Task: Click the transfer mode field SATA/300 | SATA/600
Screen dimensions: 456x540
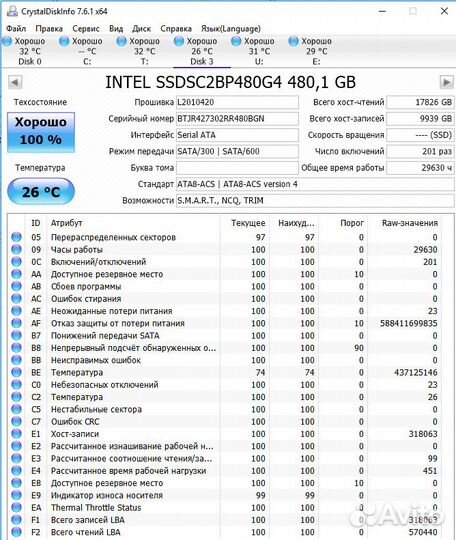Action: click(237, 152)
